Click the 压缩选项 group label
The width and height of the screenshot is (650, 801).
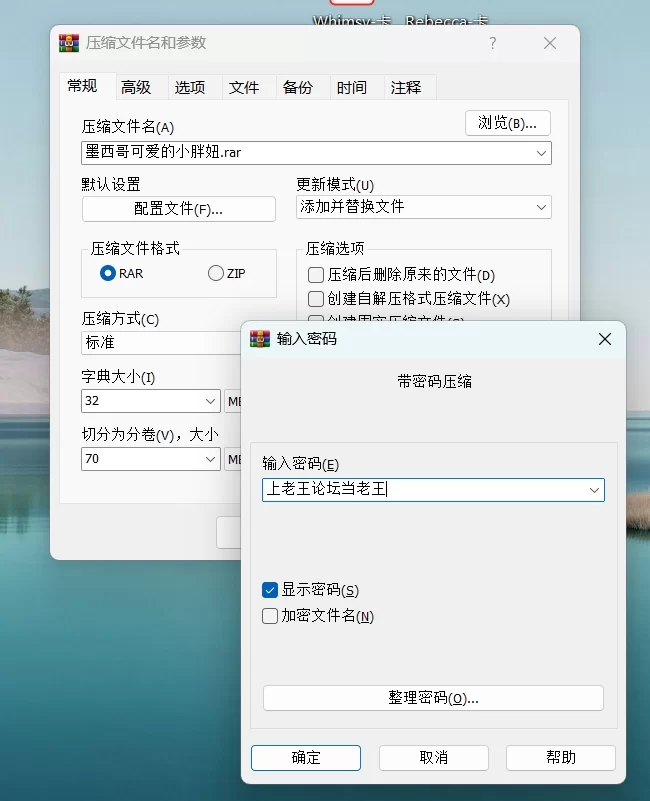tap(335, 249)
